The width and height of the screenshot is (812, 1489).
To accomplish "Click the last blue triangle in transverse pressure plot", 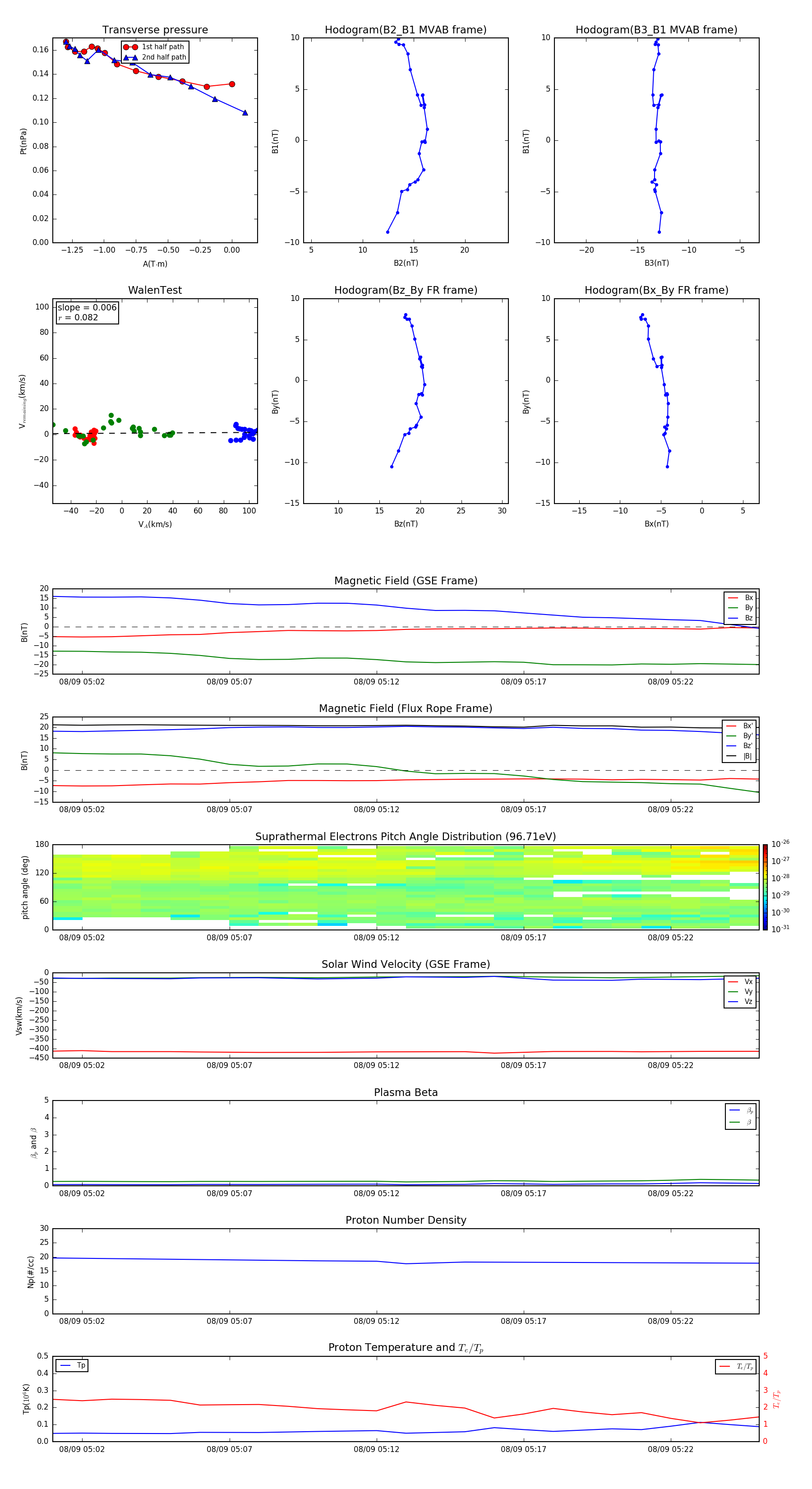I will [x=245, y=113].
